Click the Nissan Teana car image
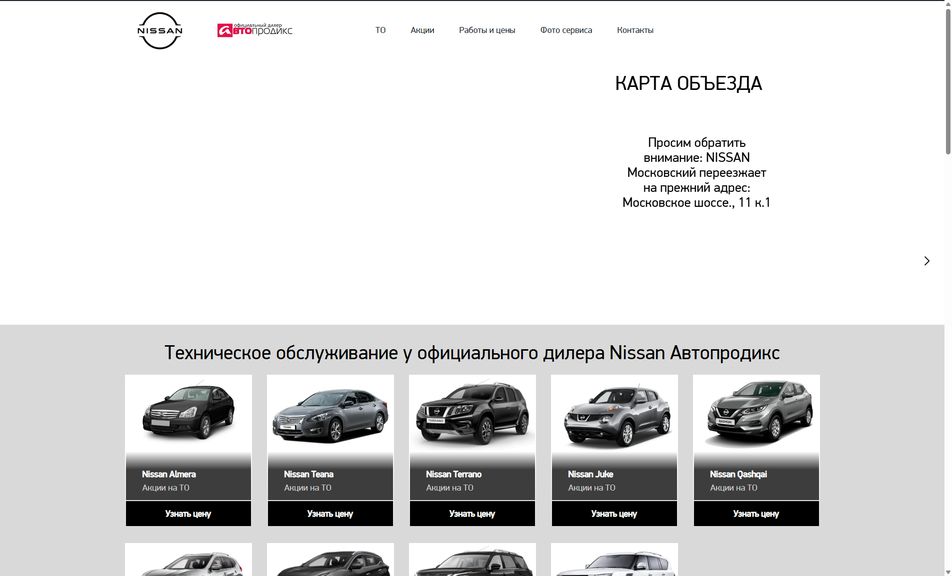 click(330, 415)
